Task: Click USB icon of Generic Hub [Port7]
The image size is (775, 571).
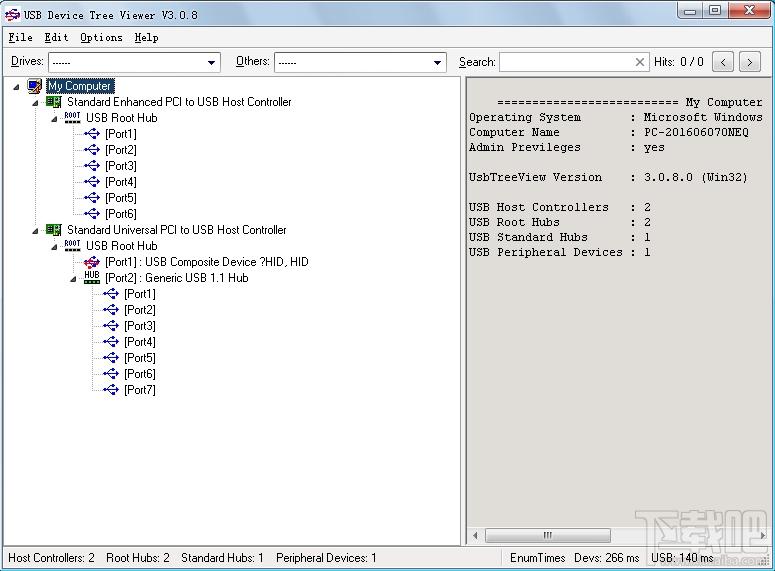Action: tap(111, 390)
